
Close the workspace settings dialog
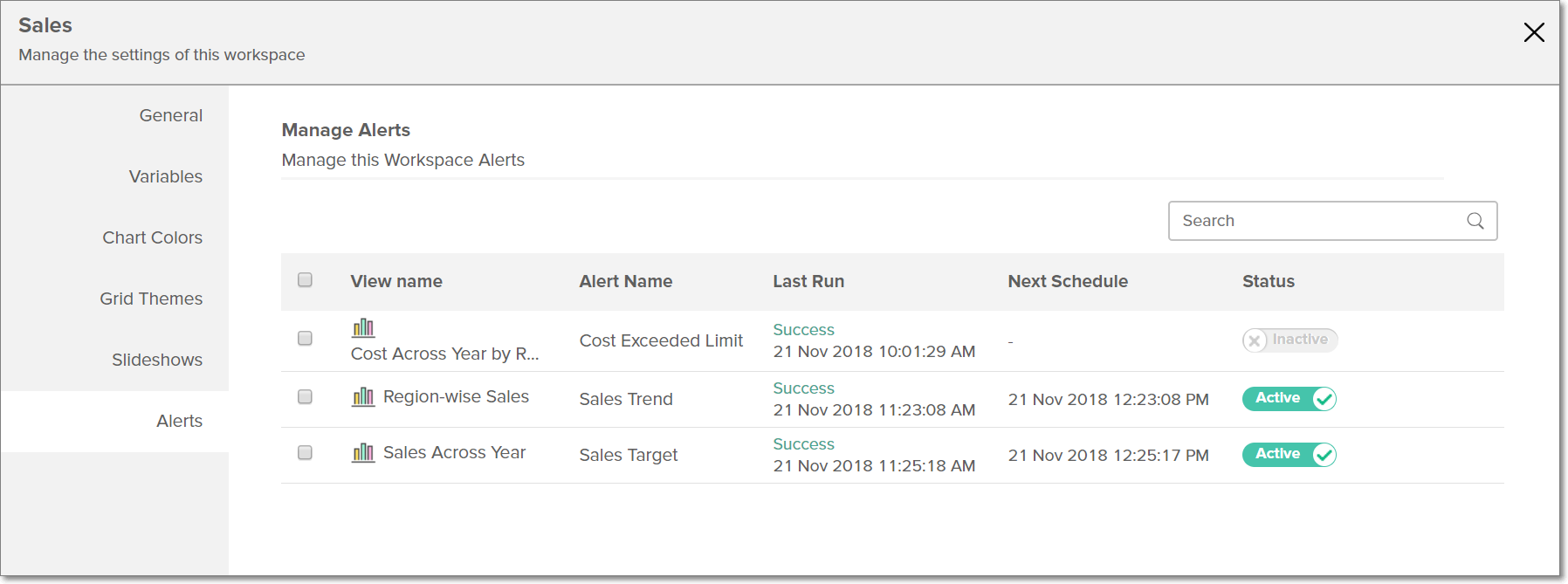pos(1533,33)
